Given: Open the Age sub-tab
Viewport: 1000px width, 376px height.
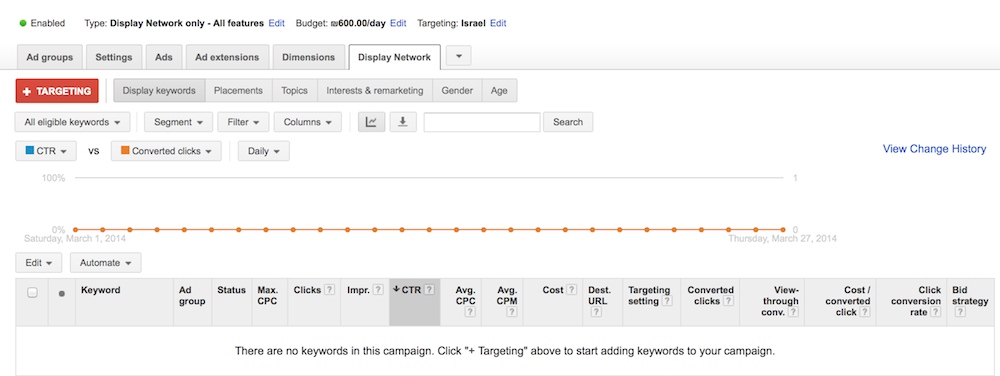Looking at the screenshot, I should [499, 90].
